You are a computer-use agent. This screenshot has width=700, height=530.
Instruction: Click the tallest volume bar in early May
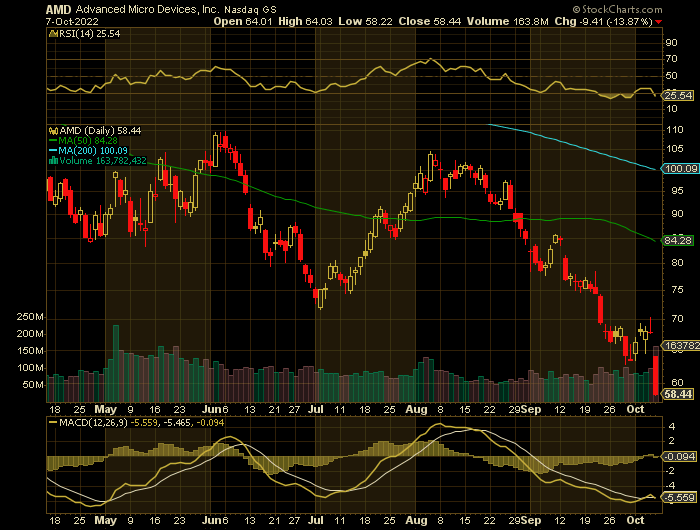coord(116,363)
